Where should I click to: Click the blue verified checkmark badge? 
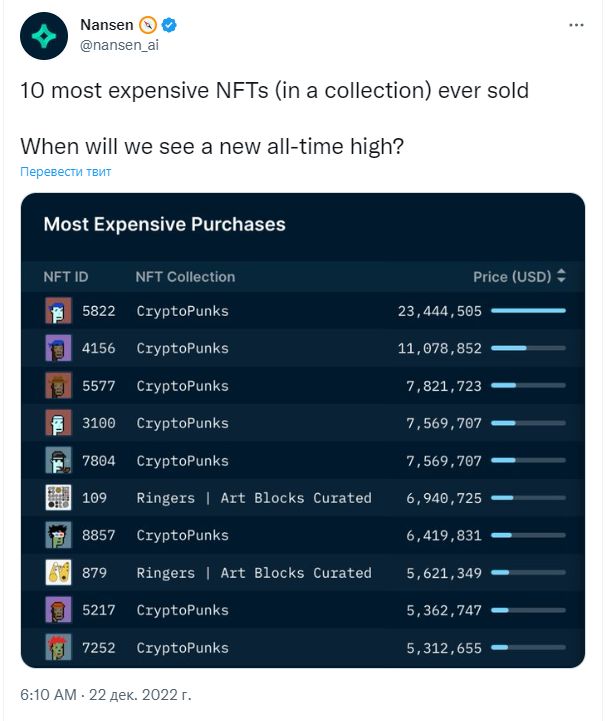coord(169,25)
